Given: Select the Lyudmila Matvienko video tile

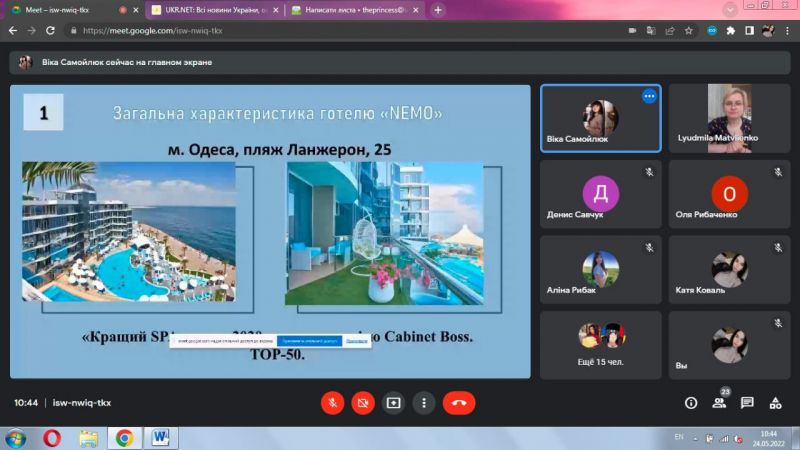Looking at the screenshot, I should click(x=729, y=118).
